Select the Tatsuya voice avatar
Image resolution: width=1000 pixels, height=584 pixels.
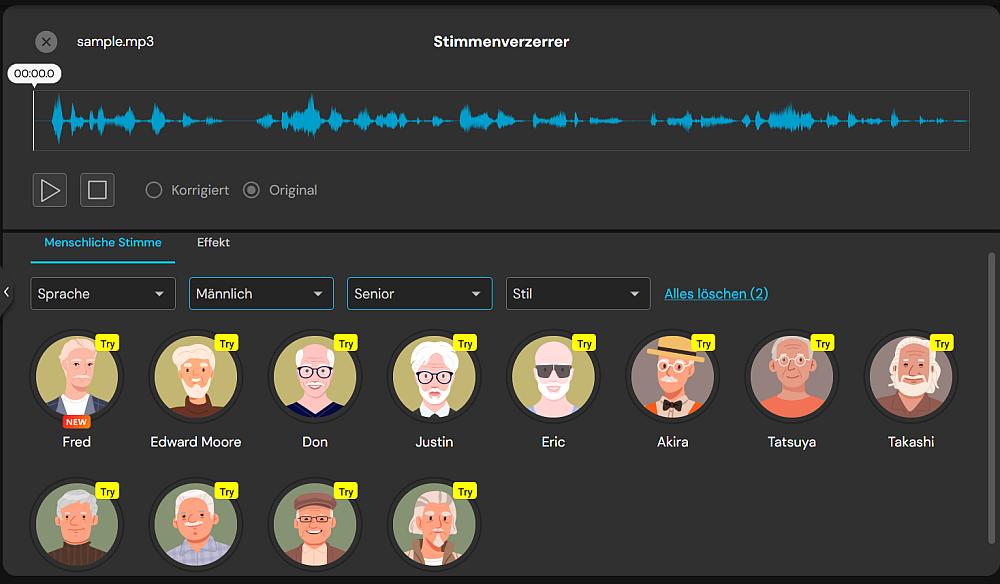point(792,376)
